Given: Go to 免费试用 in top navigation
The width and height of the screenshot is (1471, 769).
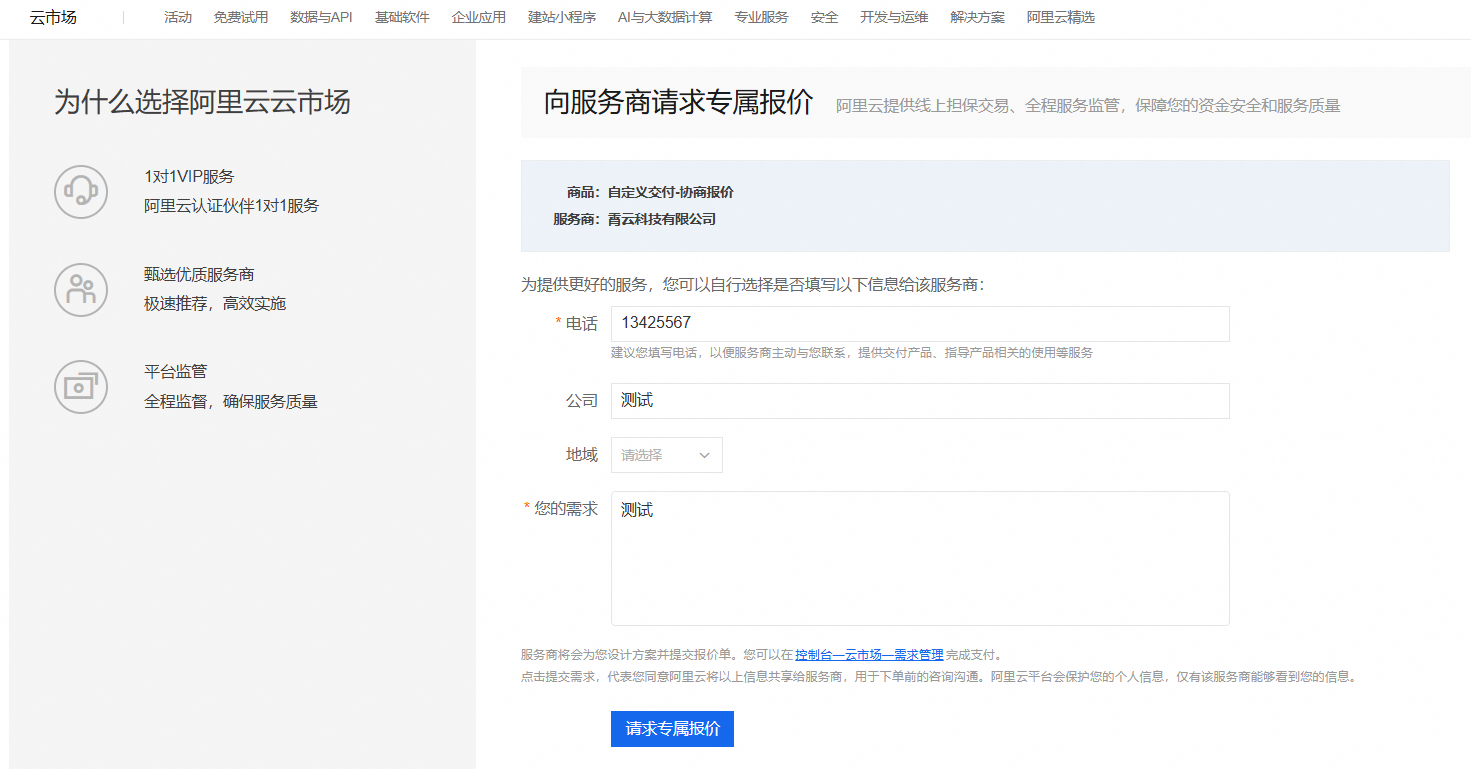Looking at the screenshot, I should click(x=241, y=17).
